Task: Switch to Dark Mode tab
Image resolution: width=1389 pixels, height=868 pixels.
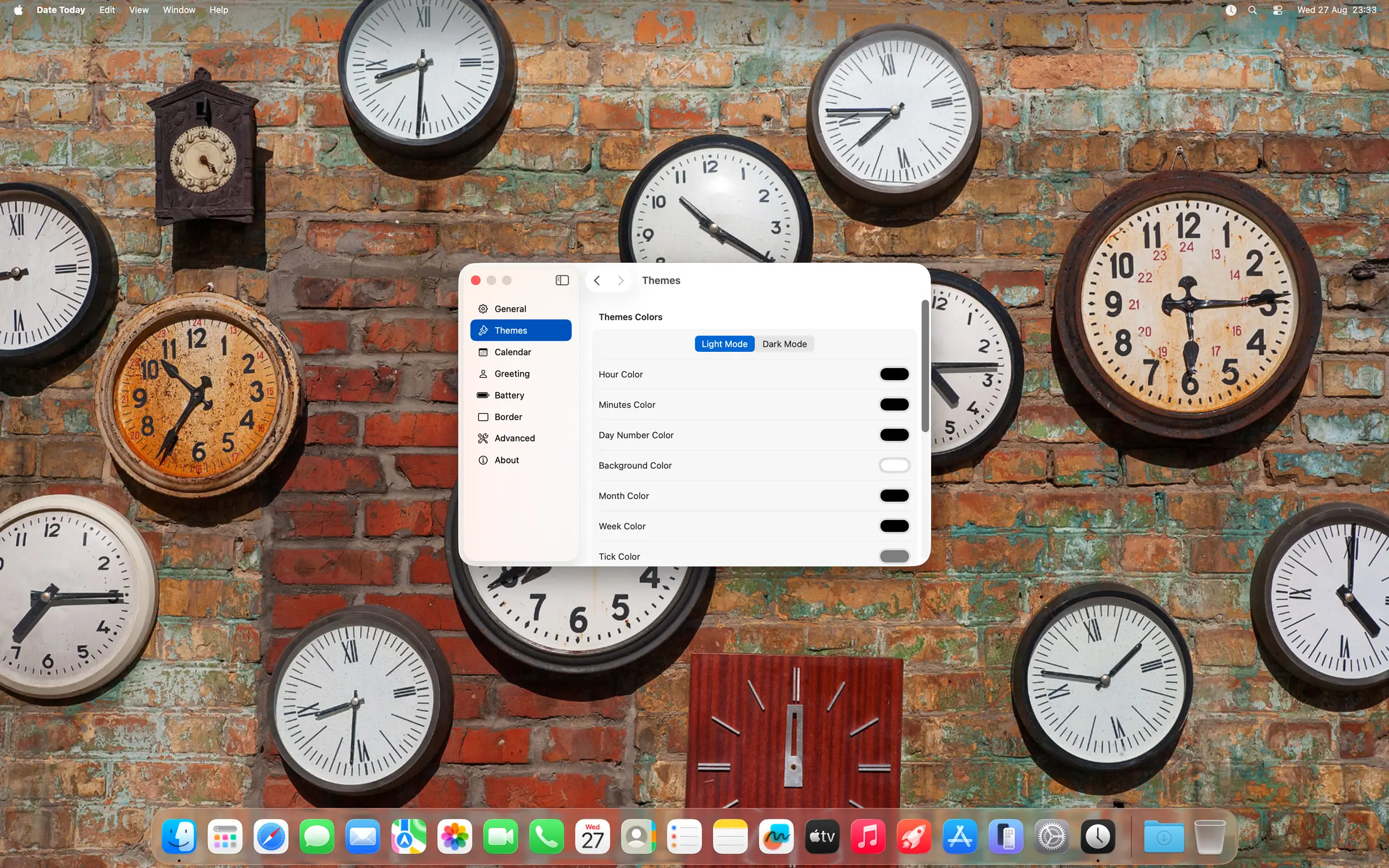Action: pyautogui.click(x=784, y=344)
